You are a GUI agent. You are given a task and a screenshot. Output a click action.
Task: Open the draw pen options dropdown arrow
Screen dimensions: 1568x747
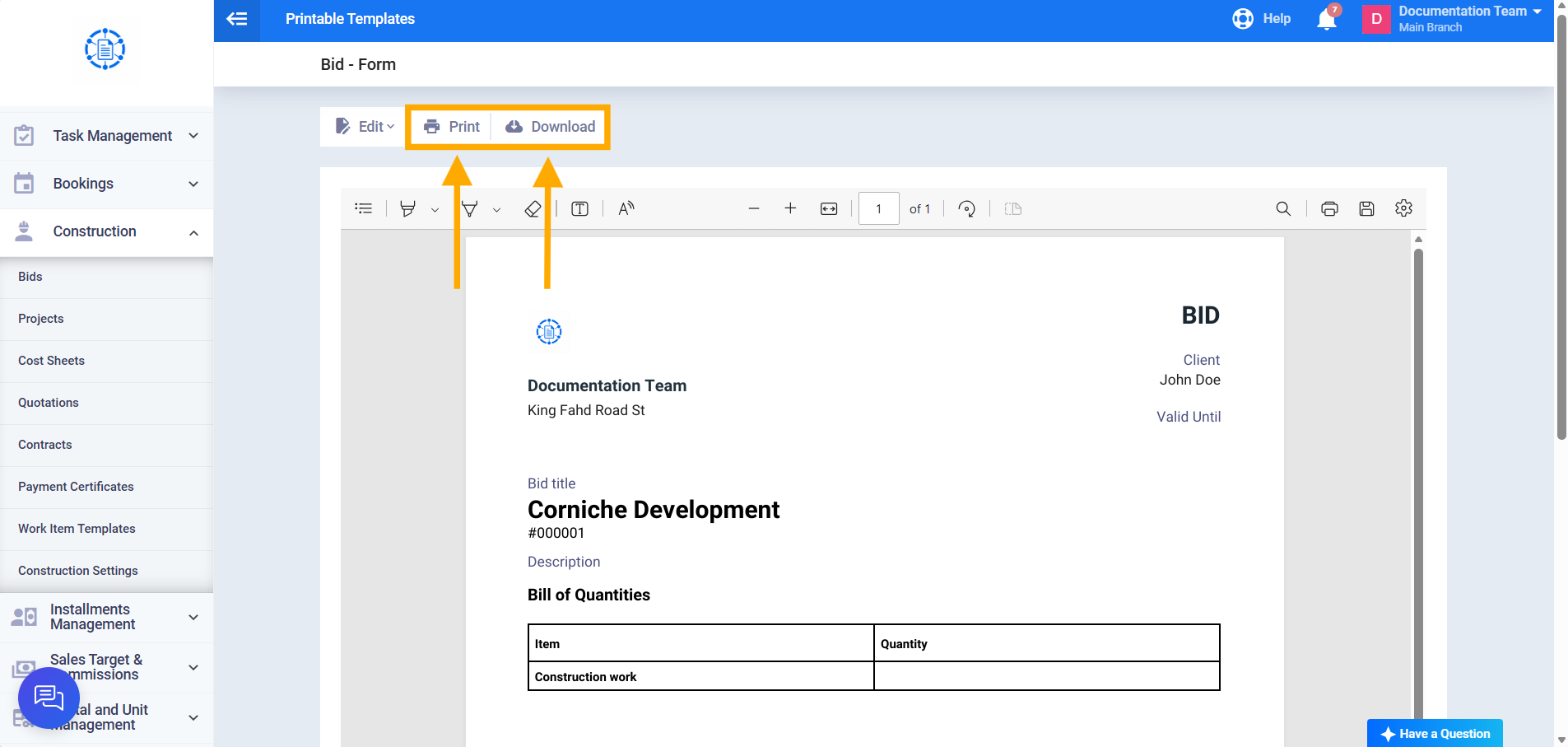click(x=496, y=210)
